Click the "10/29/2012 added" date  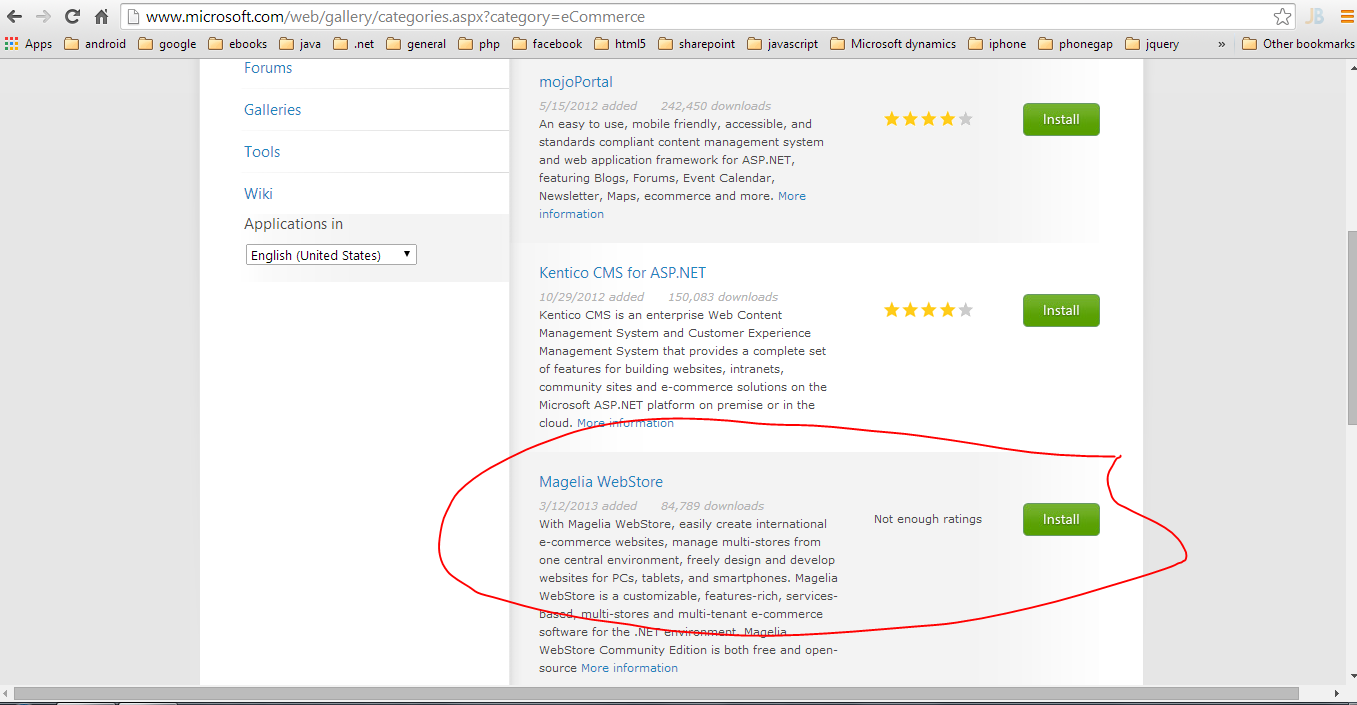pyautogui.click(x=592, y=297)
